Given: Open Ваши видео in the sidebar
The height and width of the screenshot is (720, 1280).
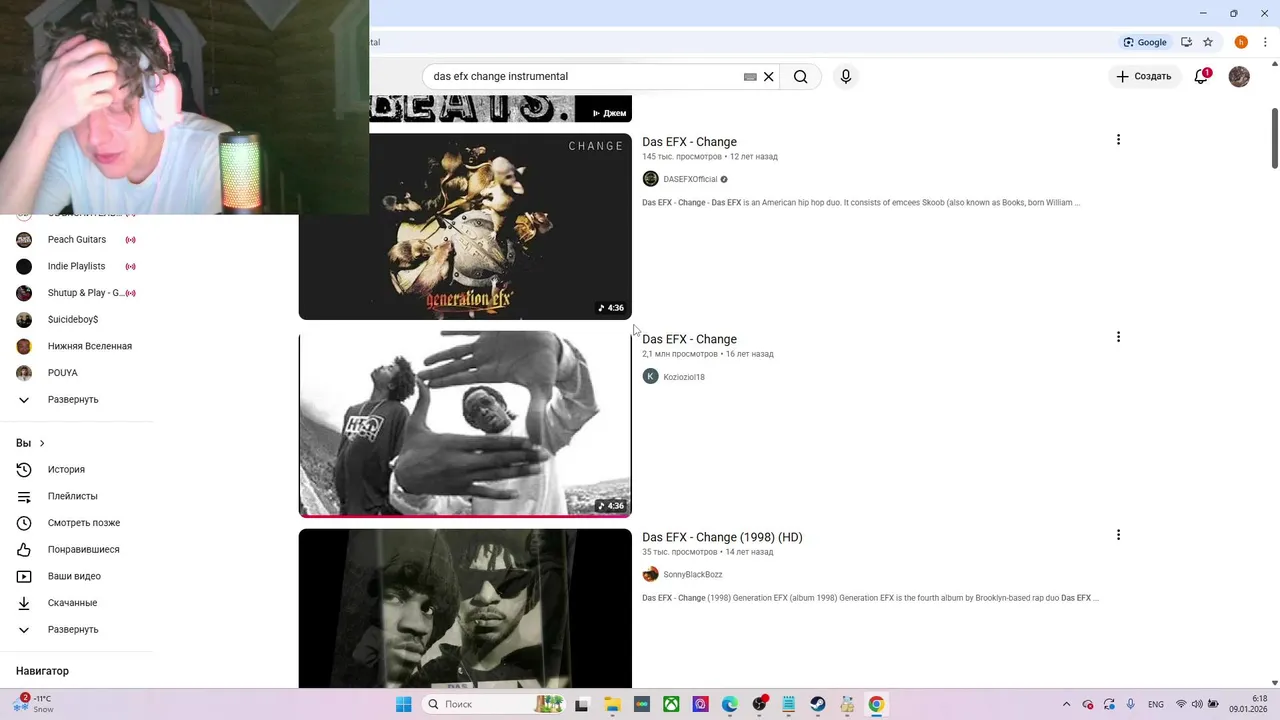Looking at the screenshot, I should [76, 576].
